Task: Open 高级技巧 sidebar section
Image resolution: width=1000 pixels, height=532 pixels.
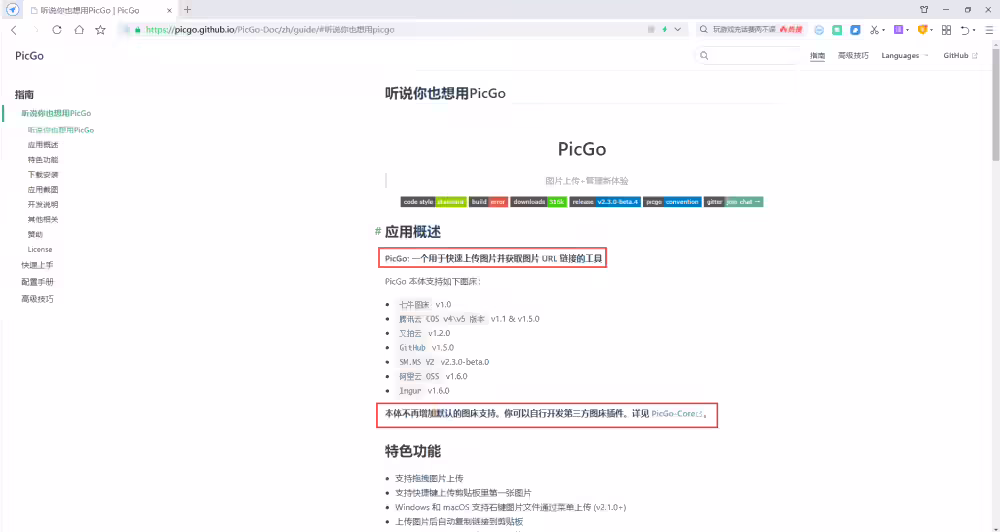Action: pos(37,299)
